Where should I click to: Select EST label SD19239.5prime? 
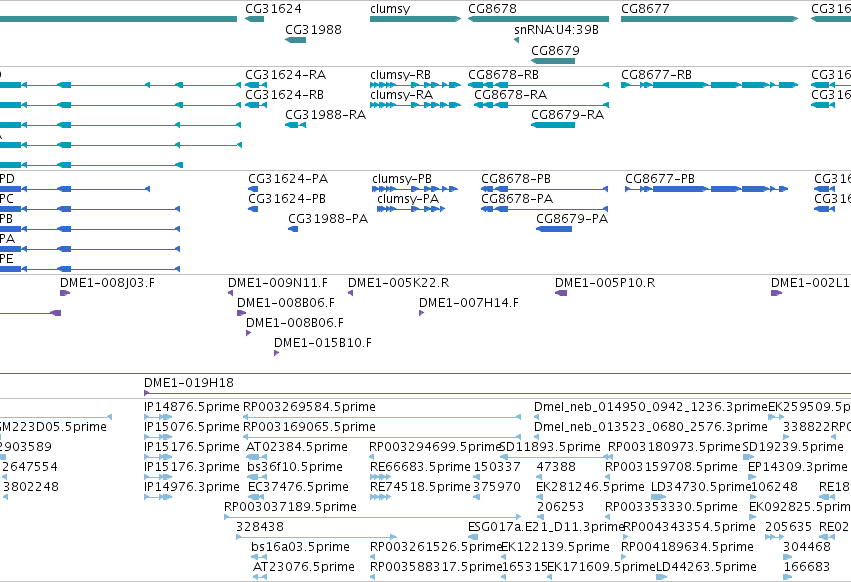click(x=793, y=447)
